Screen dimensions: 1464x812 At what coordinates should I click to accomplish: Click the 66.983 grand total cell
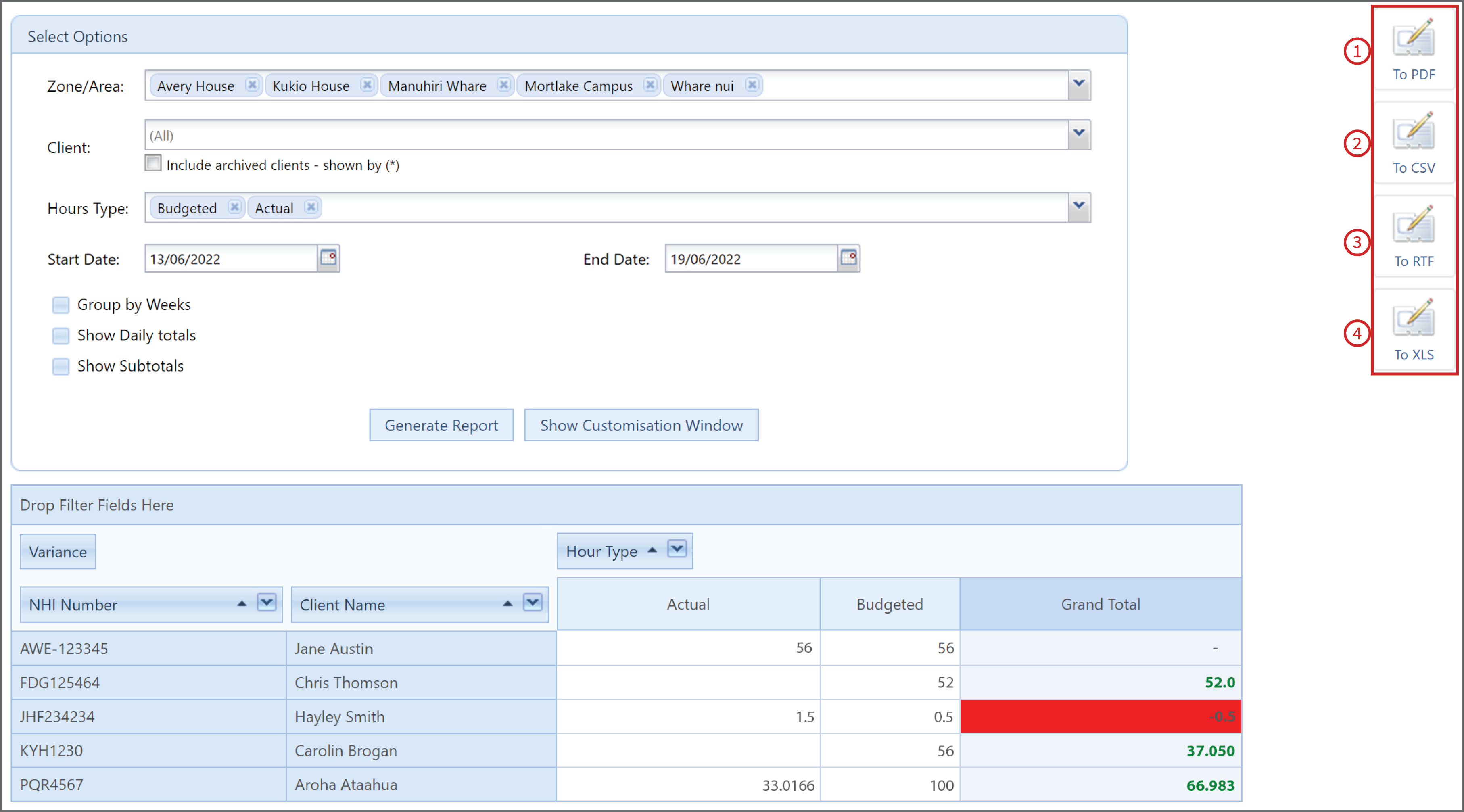1101,785
